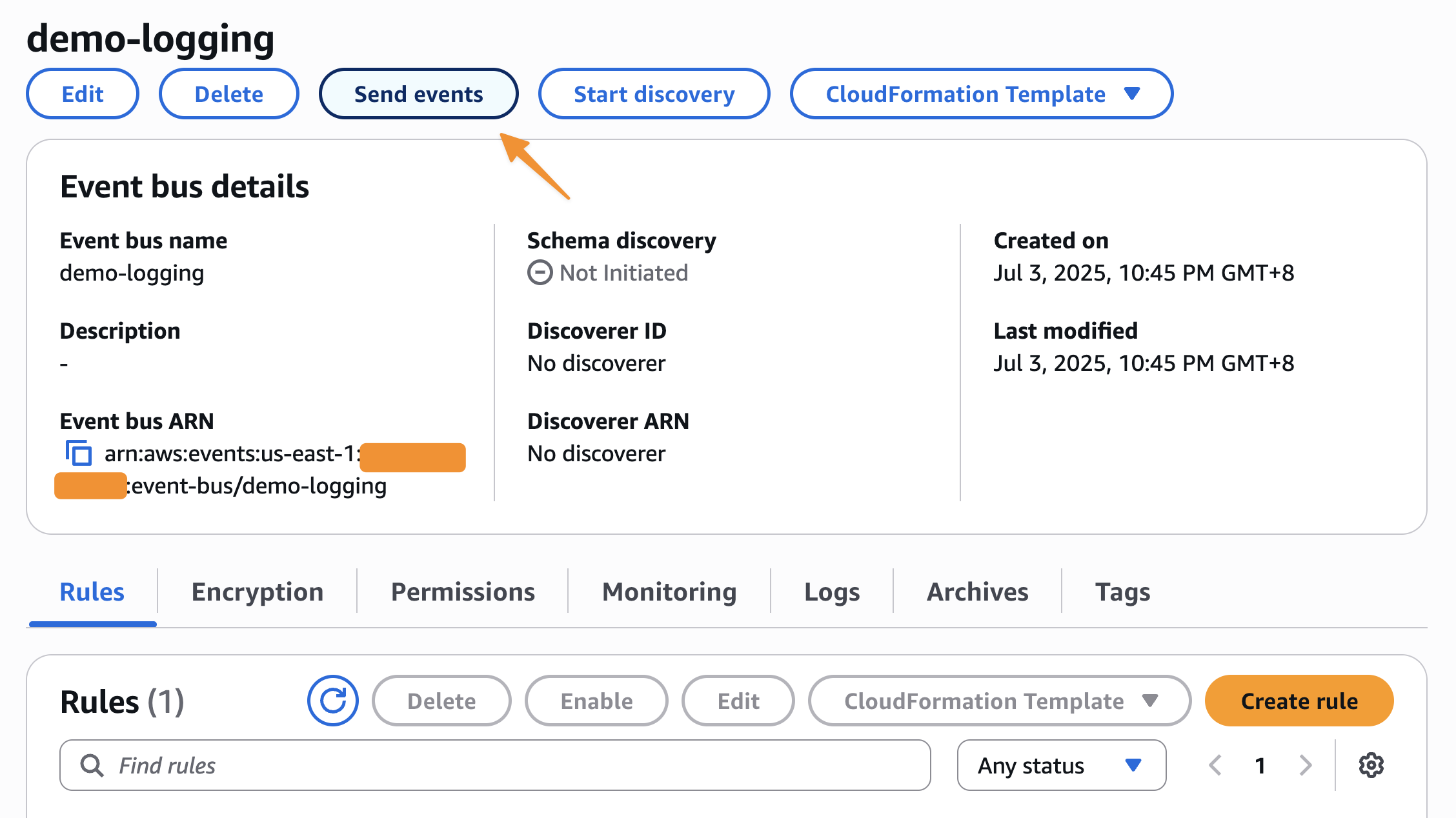Image resolution: width=1456 pixels, height=818 pixels.
Task: Open rules table preferences gear
Action: click(1371, 765)
